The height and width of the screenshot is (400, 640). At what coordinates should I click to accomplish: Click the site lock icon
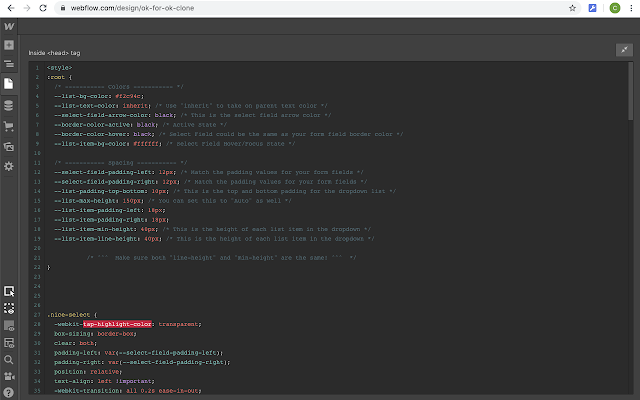[63, 8]
